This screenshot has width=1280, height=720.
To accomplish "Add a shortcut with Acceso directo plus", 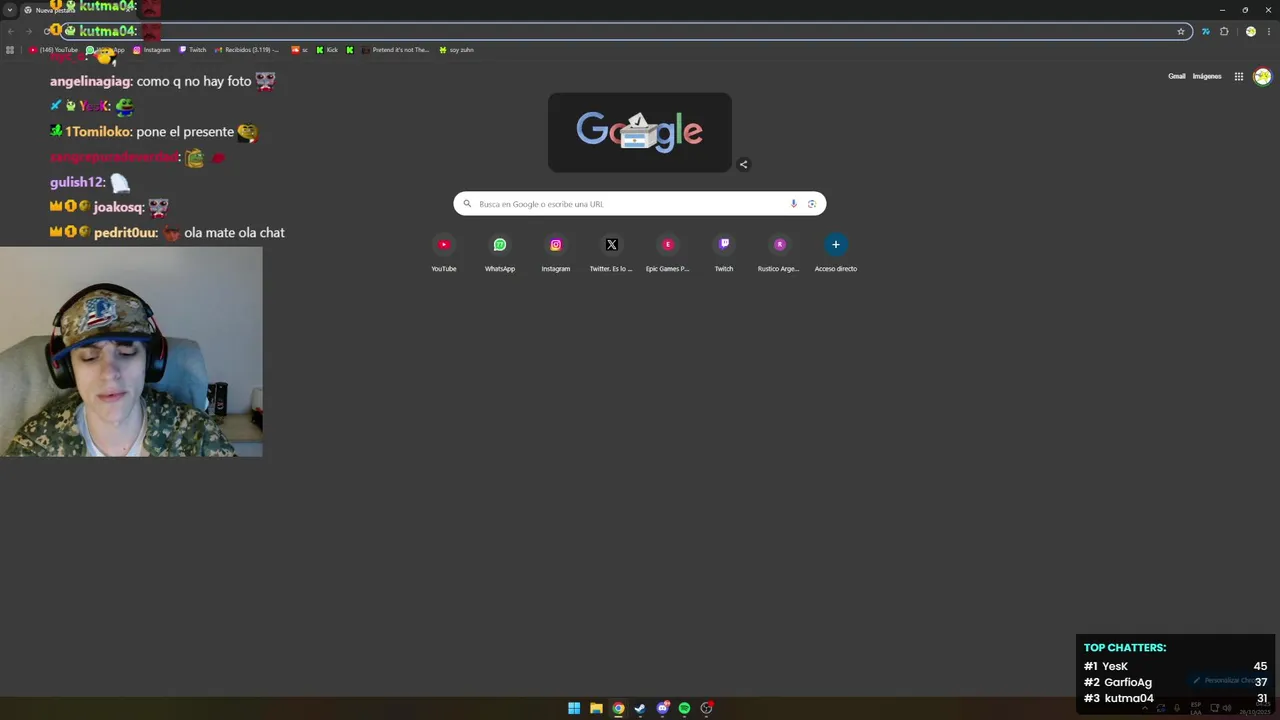I will click(x=836, y=253).
